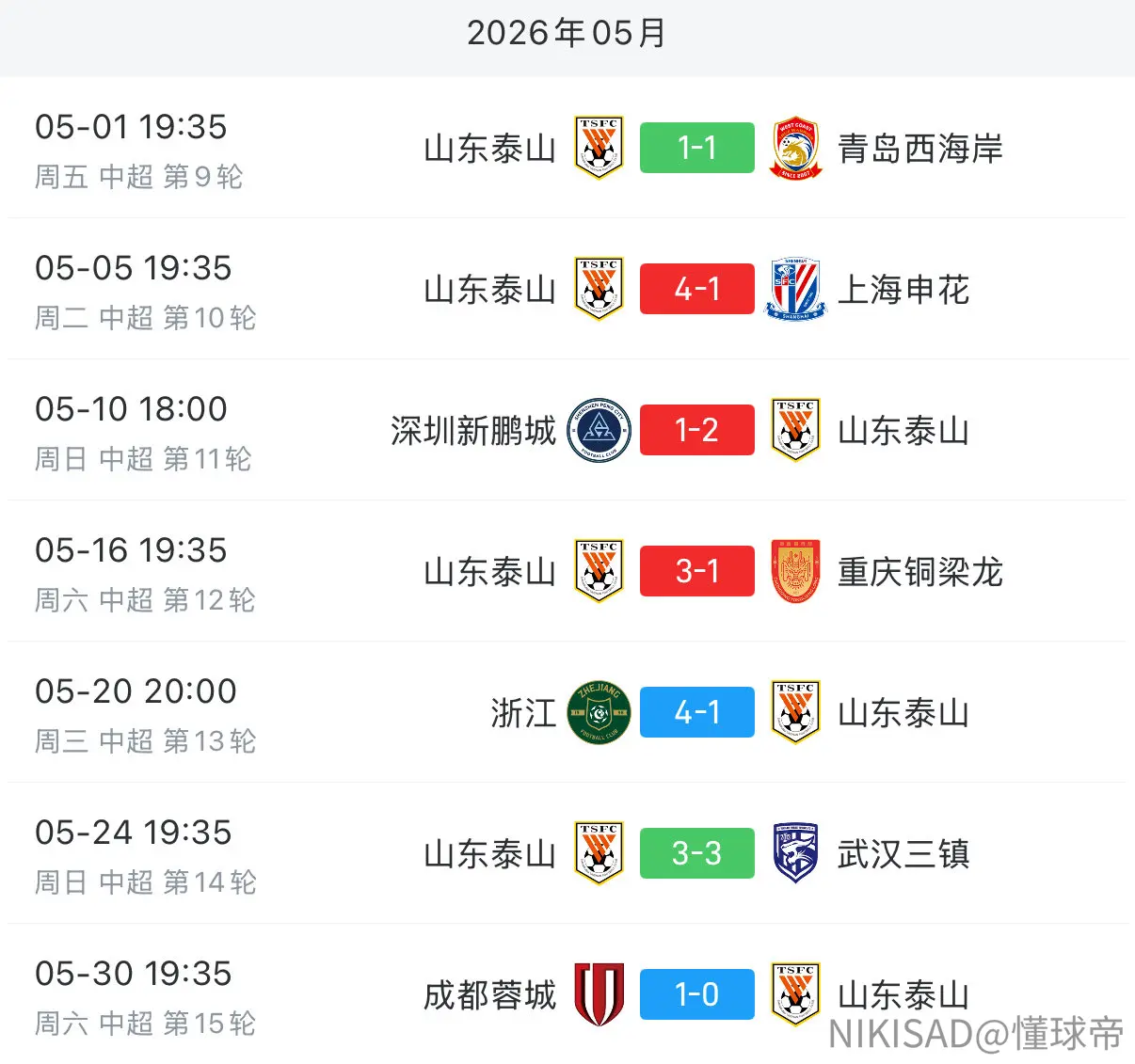Image resolution: width=1135 pixels, height=1064 pixels.
Task: Click Shanghai Shenhua team logo
Action: [795, 289]
